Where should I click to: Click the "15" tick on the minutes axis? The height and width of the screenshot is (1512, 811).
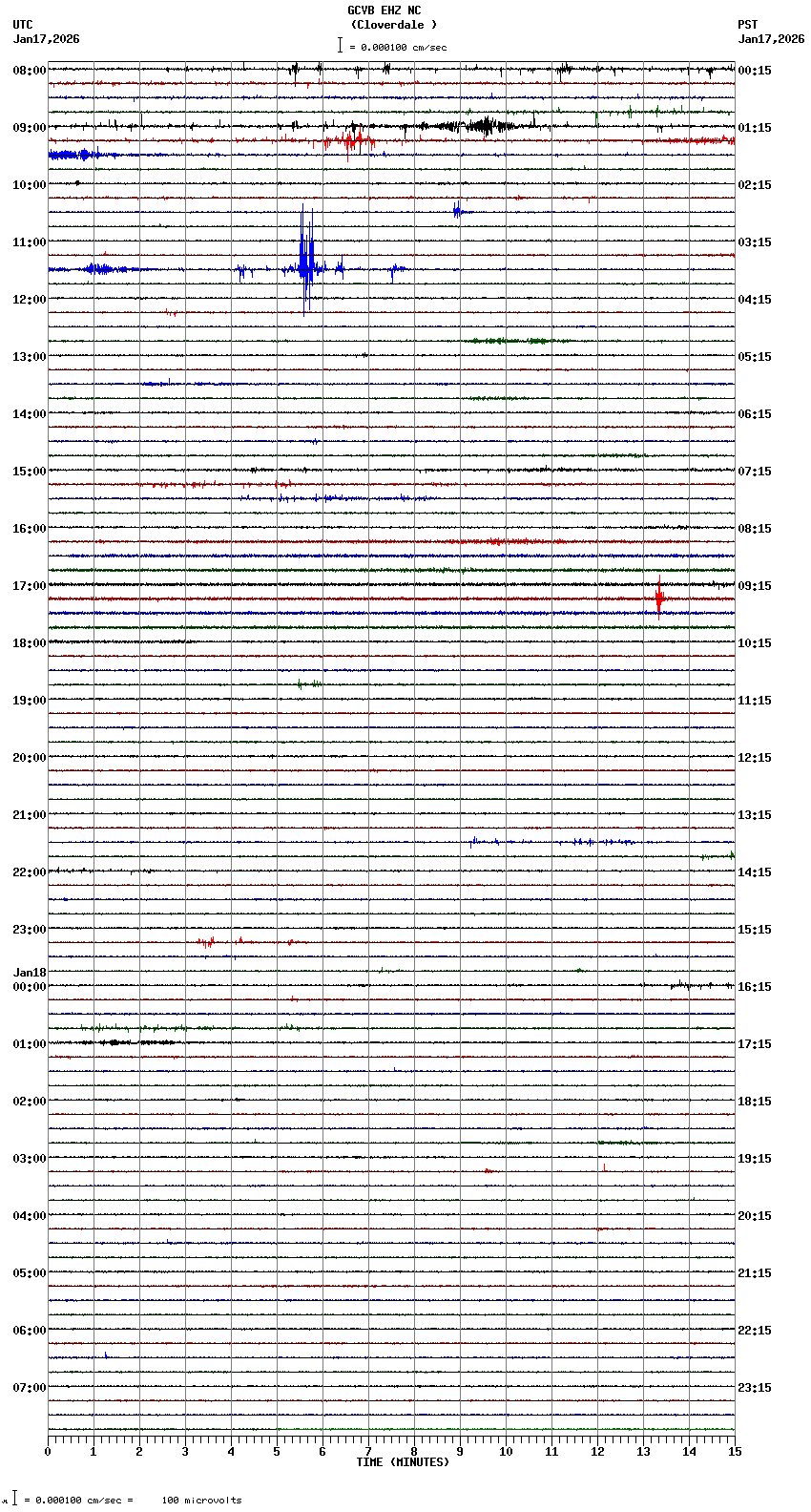click(735, 1452)
